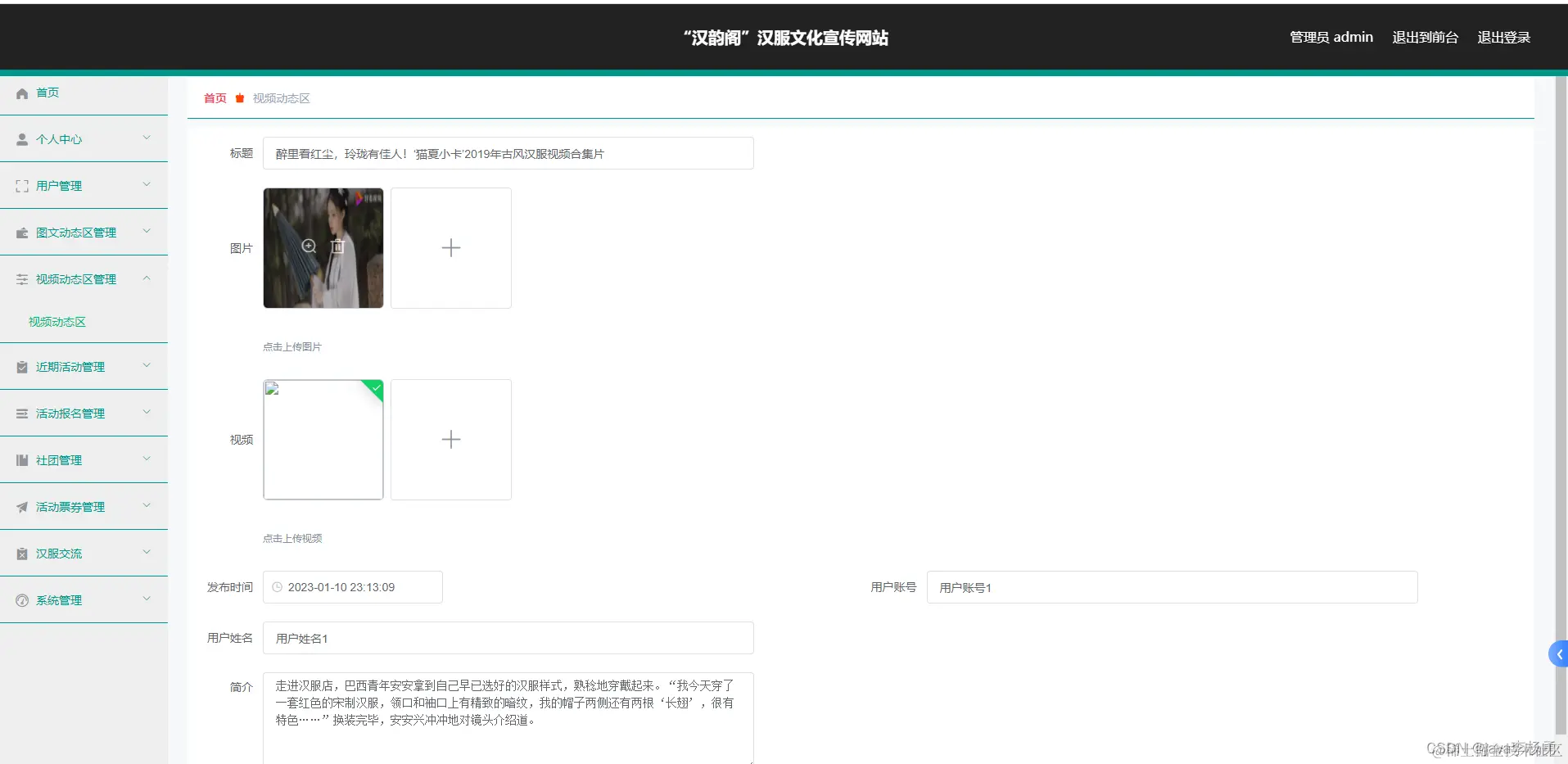Click the 点击上传视频 hint text

coord(292,539)
